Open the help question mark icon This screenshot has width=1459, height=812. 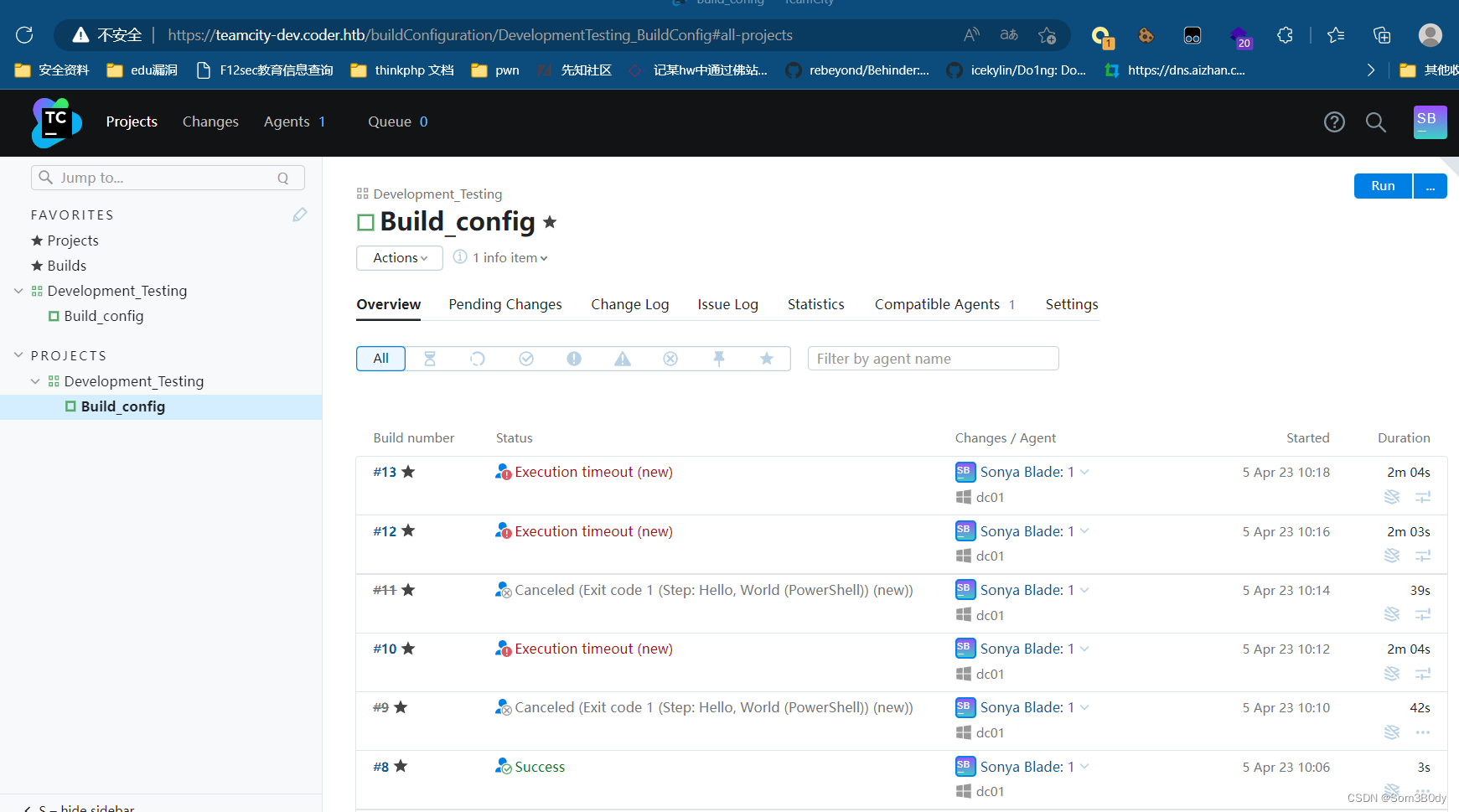point(1334,122)
